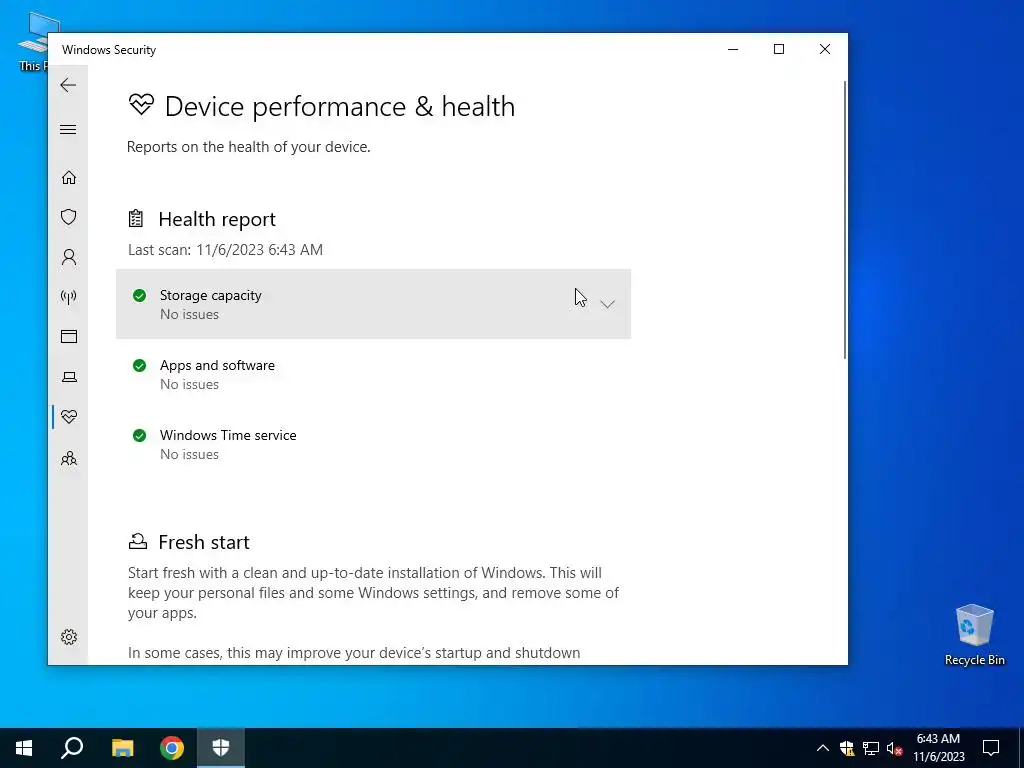Open network status tray icon
The height and width of the screenshot is (768, 1024).
coord(871,748)
